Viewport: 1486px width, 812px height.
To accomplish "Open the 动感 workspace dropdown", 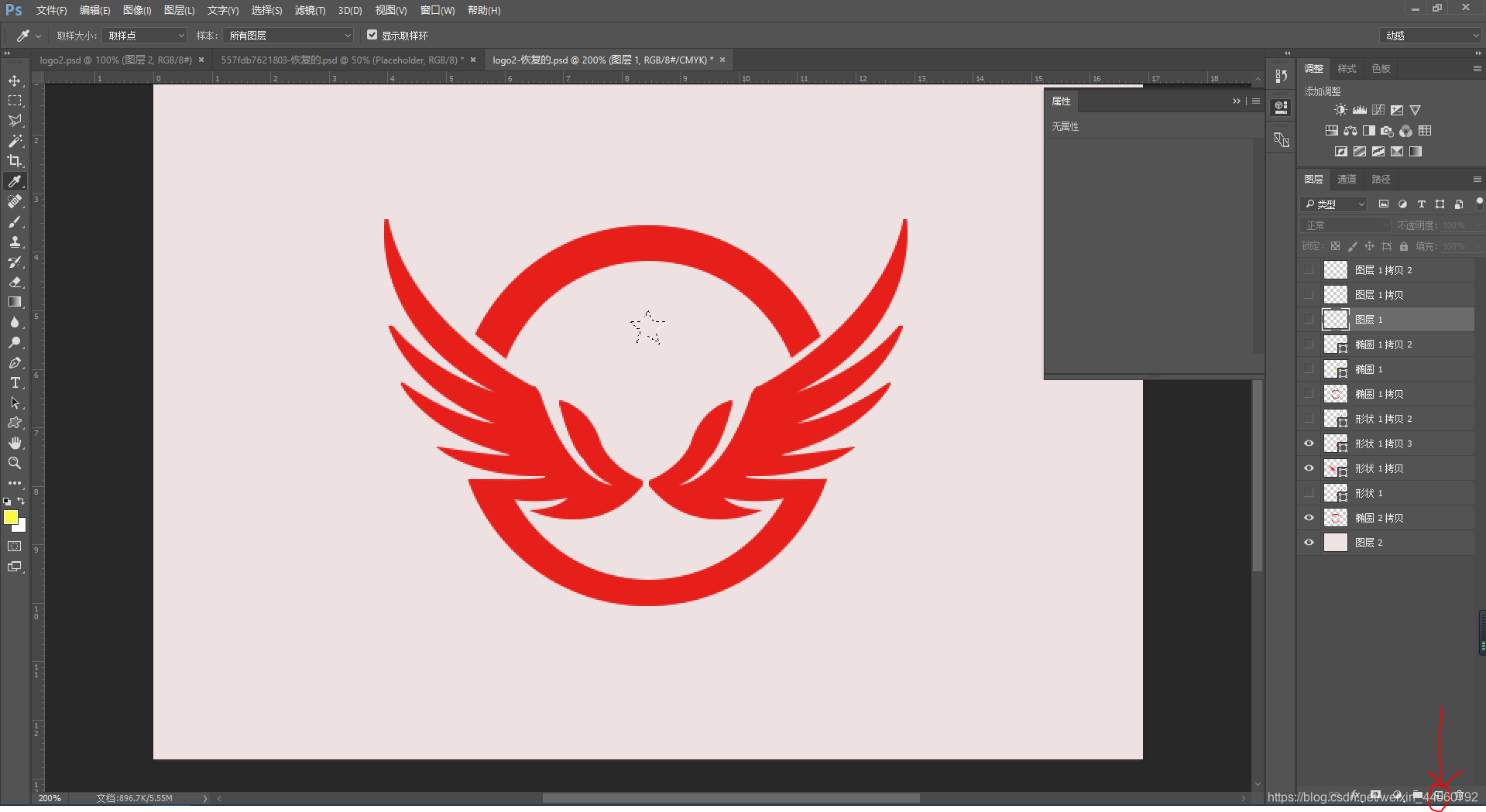I will (1430, 36).
